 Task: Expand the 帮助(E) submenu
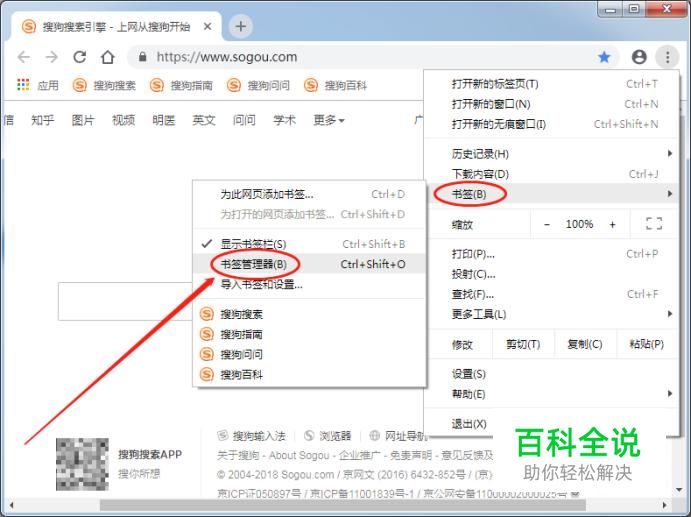[x=551, y=394]
